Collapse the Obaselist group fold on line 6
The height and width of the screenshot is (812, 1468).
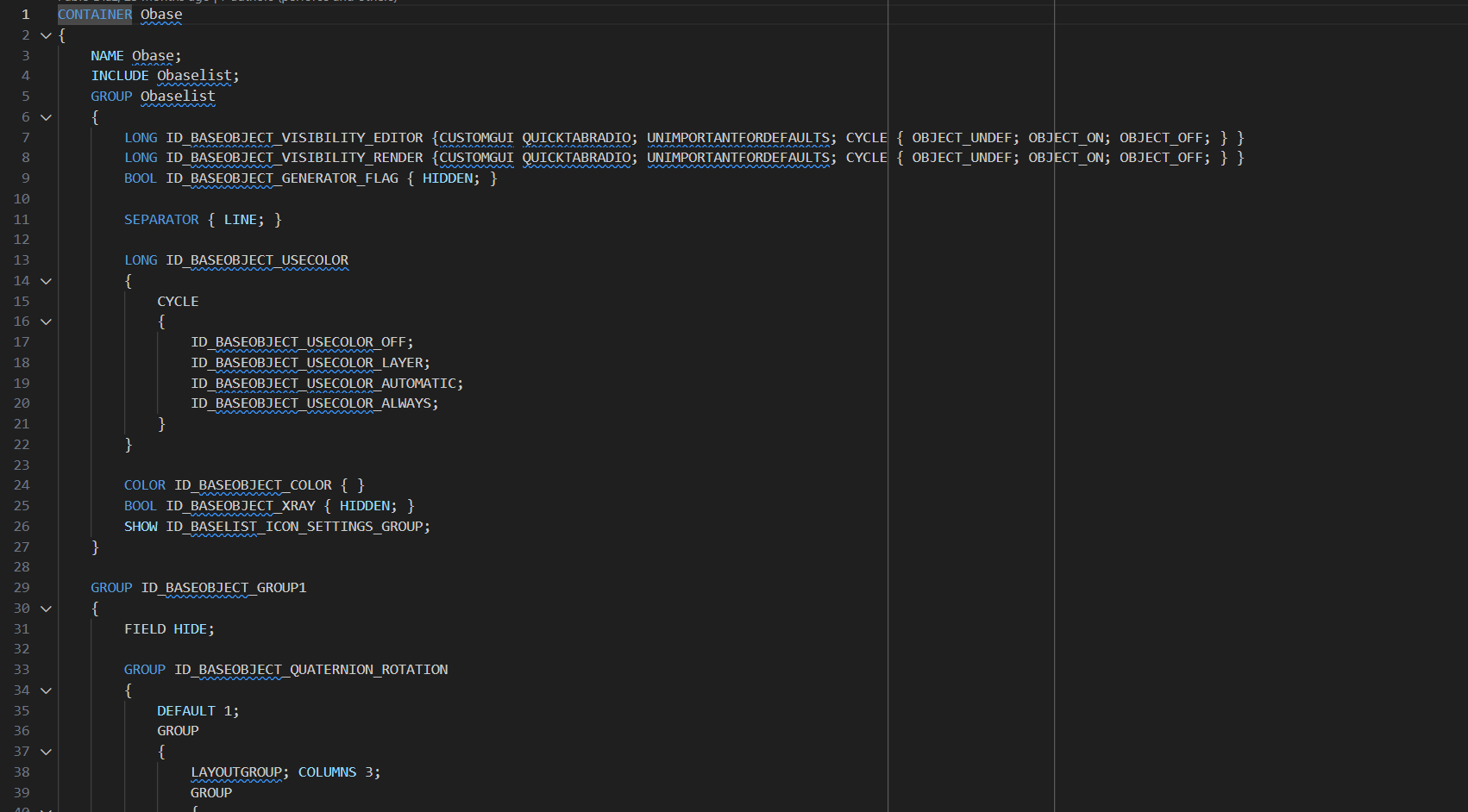(46, 116)
